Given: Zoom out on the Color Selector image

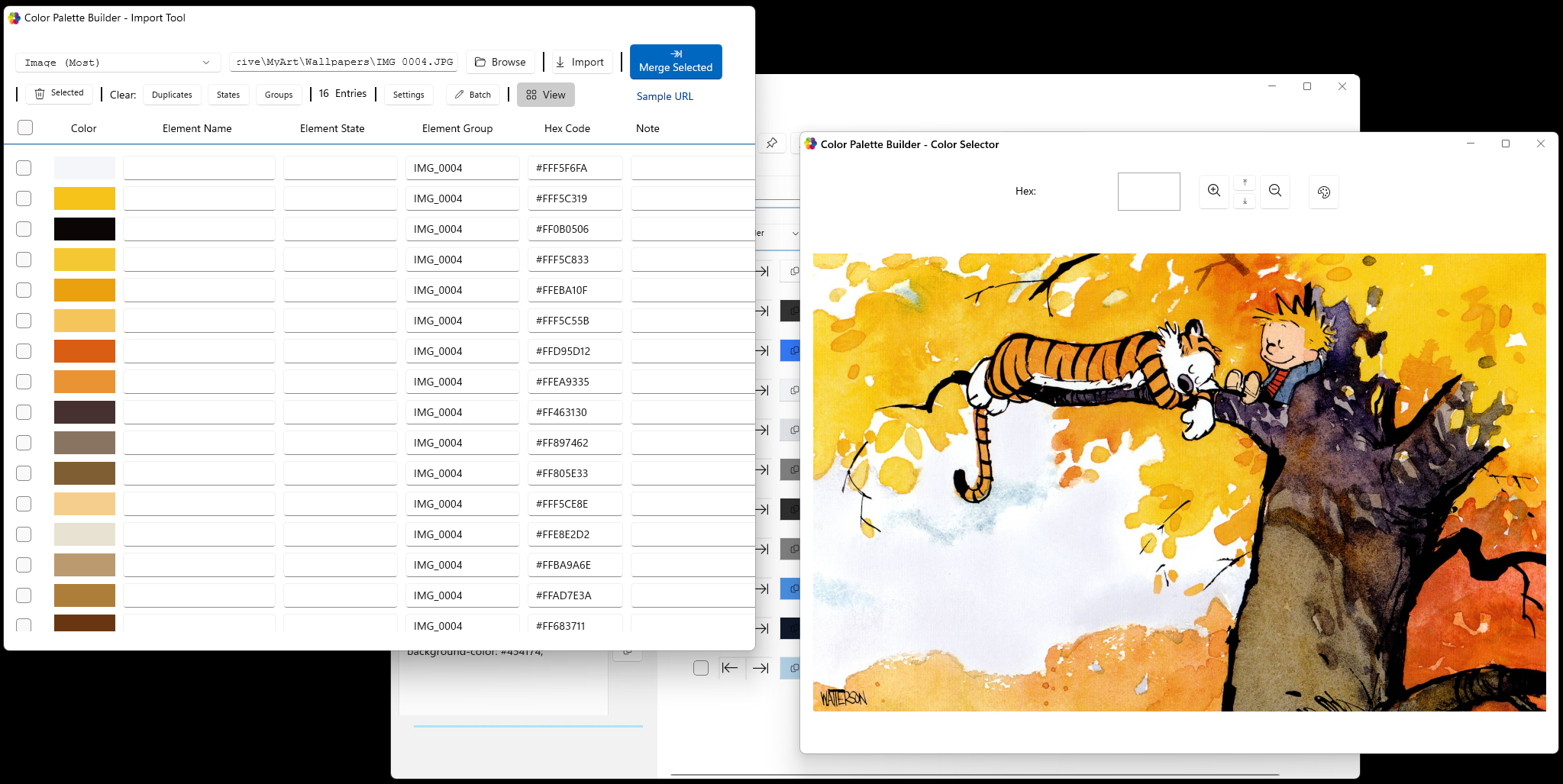Looking at the screenshot, I should [x=1275, y=191].
